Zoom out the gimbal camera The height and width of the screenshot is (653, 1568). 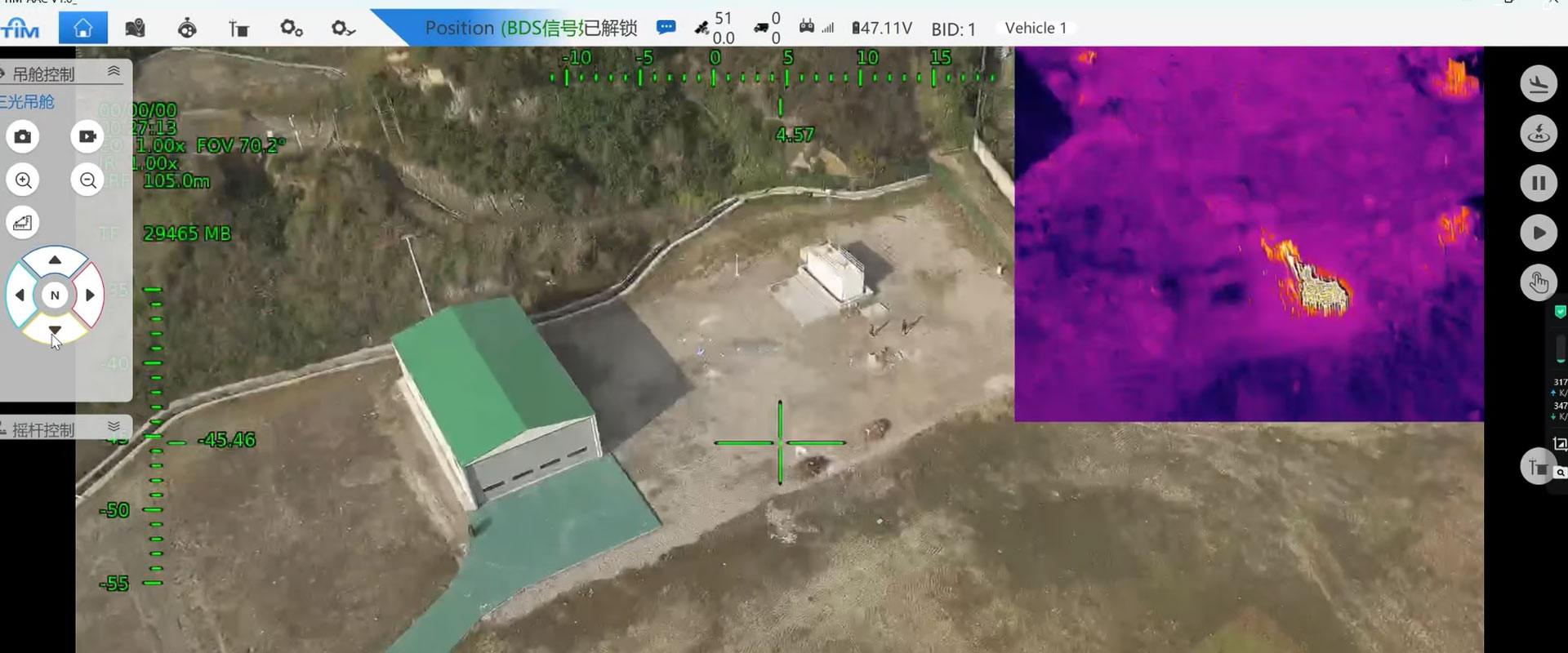[x=87, y=180]
